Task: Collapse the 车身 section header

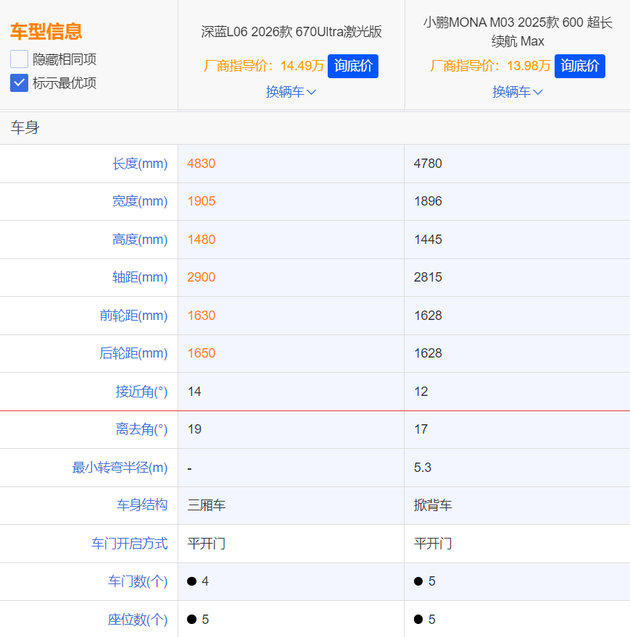Action: pyautogui.click(x=25, y=128)
